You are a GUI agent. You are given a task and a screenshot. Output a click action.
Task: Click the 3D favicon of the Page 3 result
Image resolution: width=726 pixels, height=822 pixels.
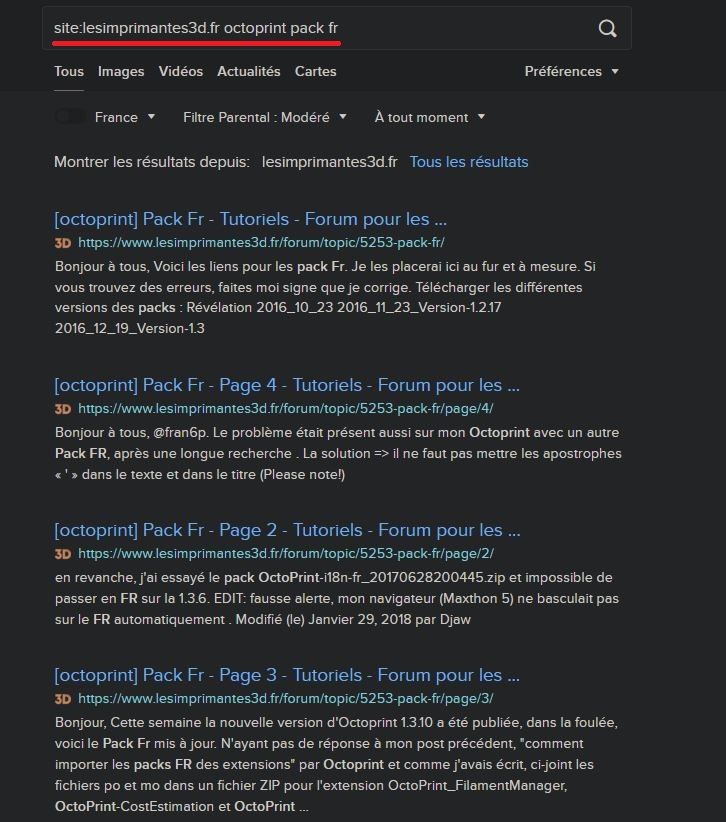pyautogui.click(x=63, y=699)
